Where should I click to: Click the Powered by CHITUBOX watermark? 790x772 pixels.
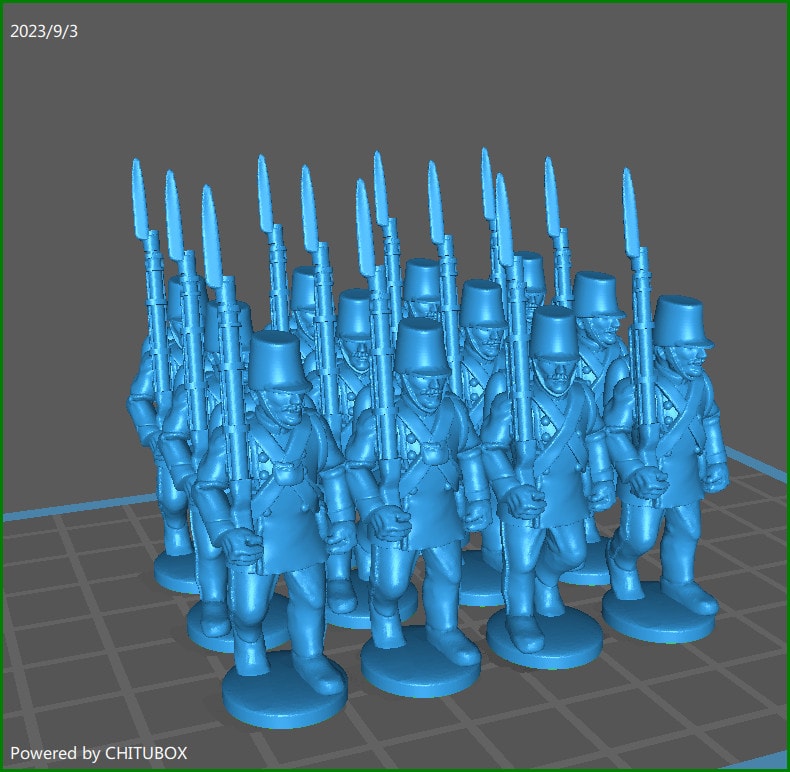point(98,752)
